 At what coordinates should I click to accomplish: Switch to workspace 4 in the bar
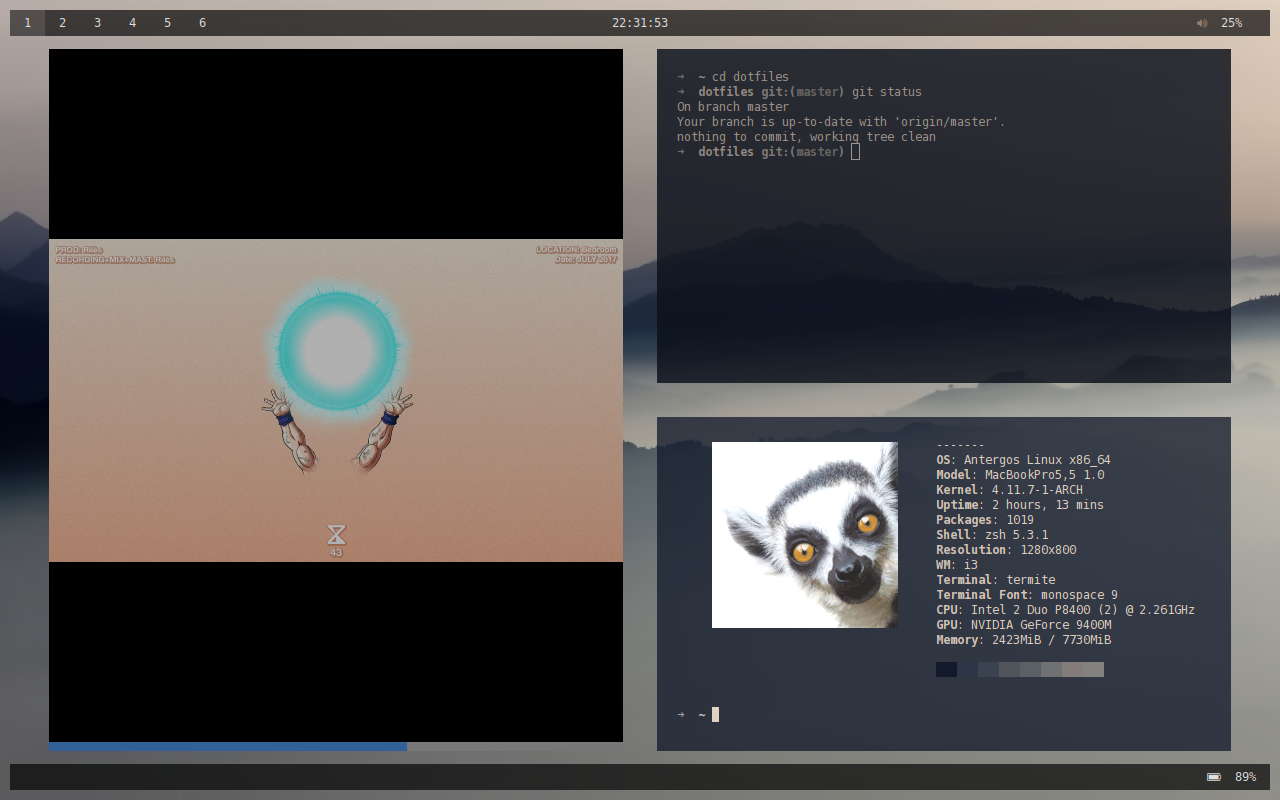pos(132,23)
